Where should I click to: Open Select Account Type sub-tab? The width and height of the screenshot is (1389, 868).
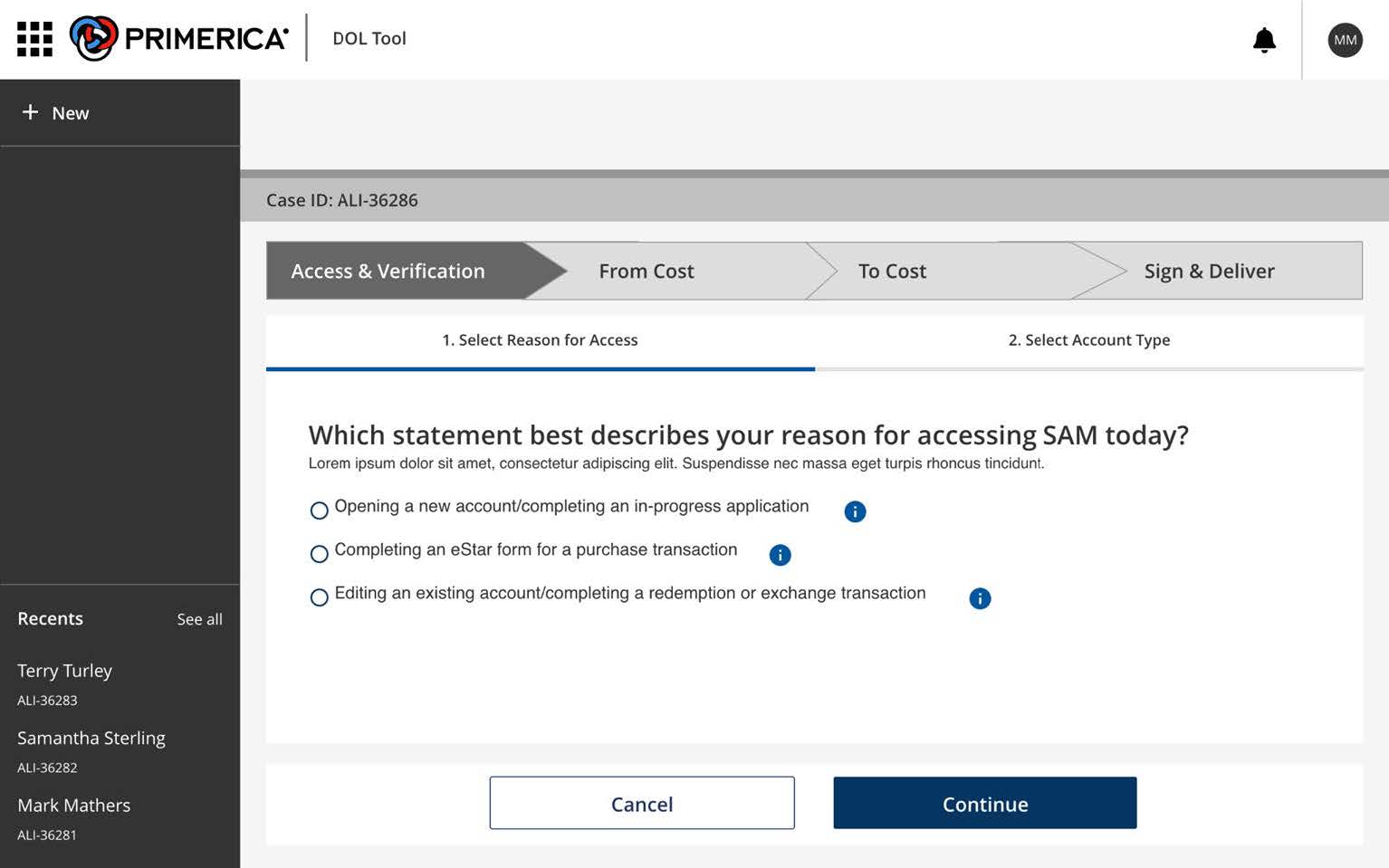coord(1089,340)
